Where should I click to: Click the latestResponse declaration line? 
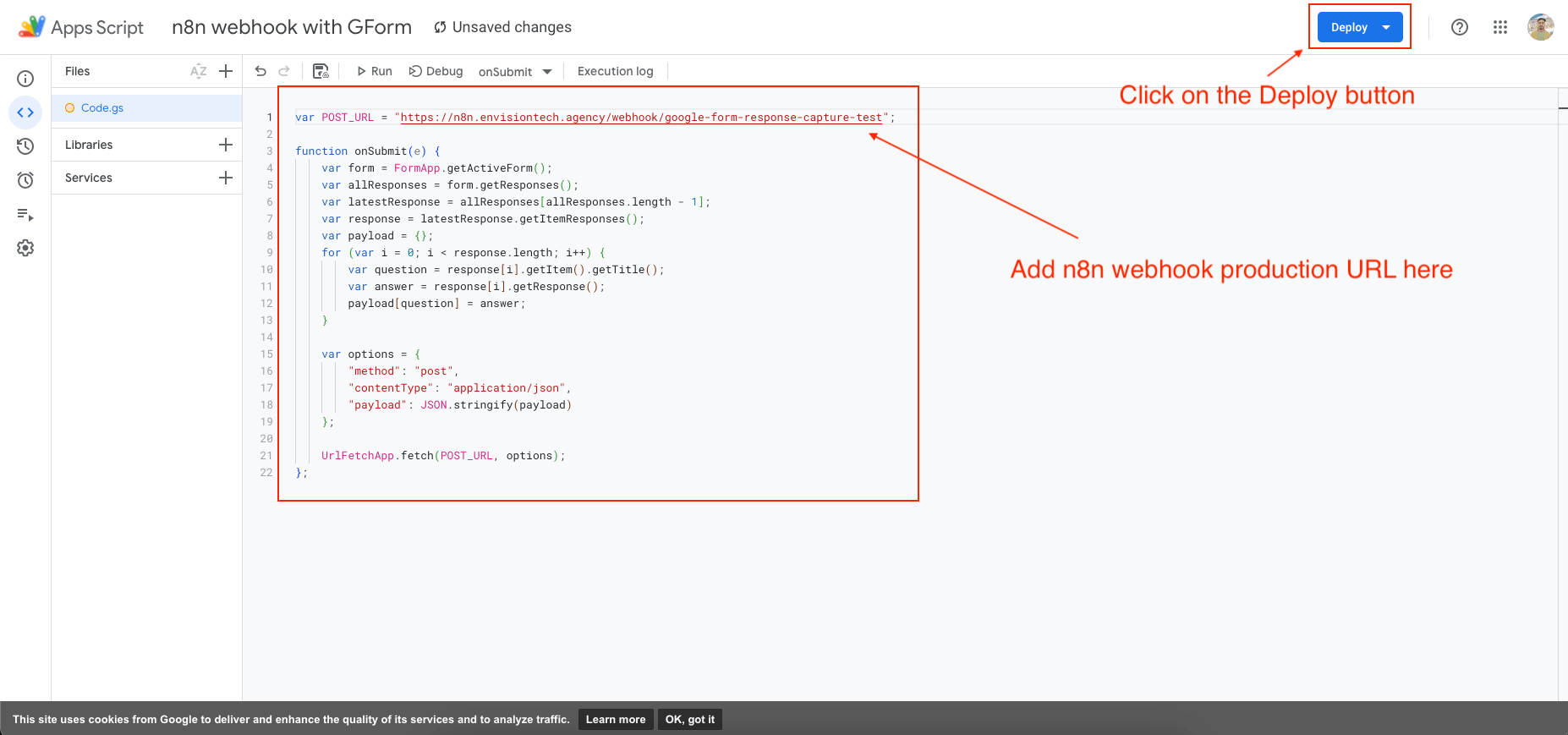[516, 202]
